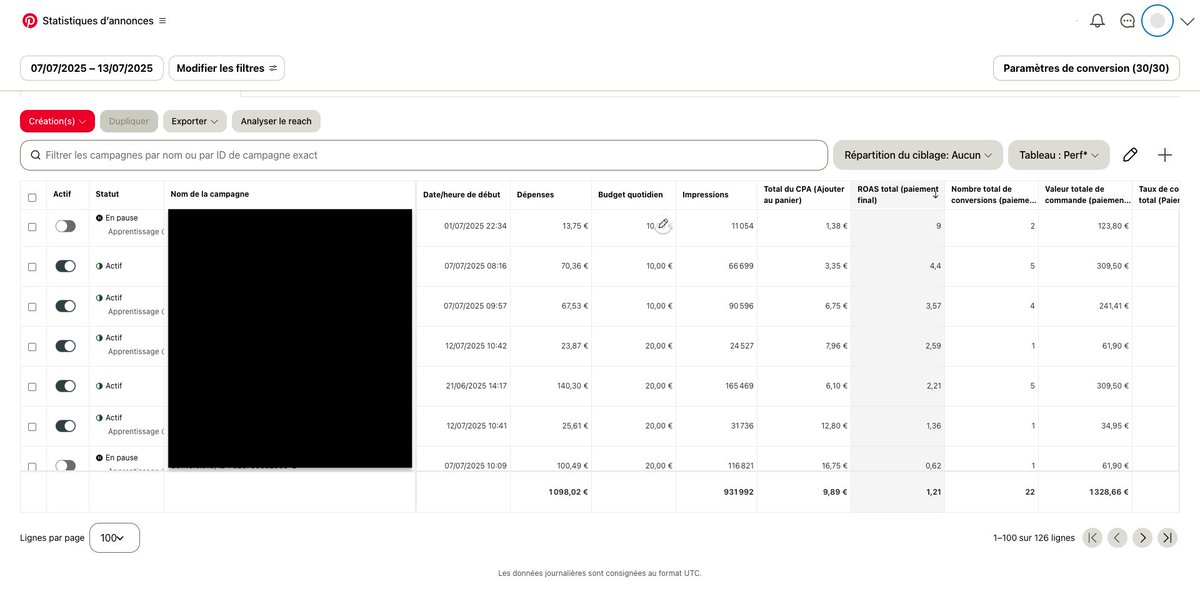Click Total du CPA (Ajouter au panier) header
Viewport: 1200px width, 594px height.
click(804, 194)
